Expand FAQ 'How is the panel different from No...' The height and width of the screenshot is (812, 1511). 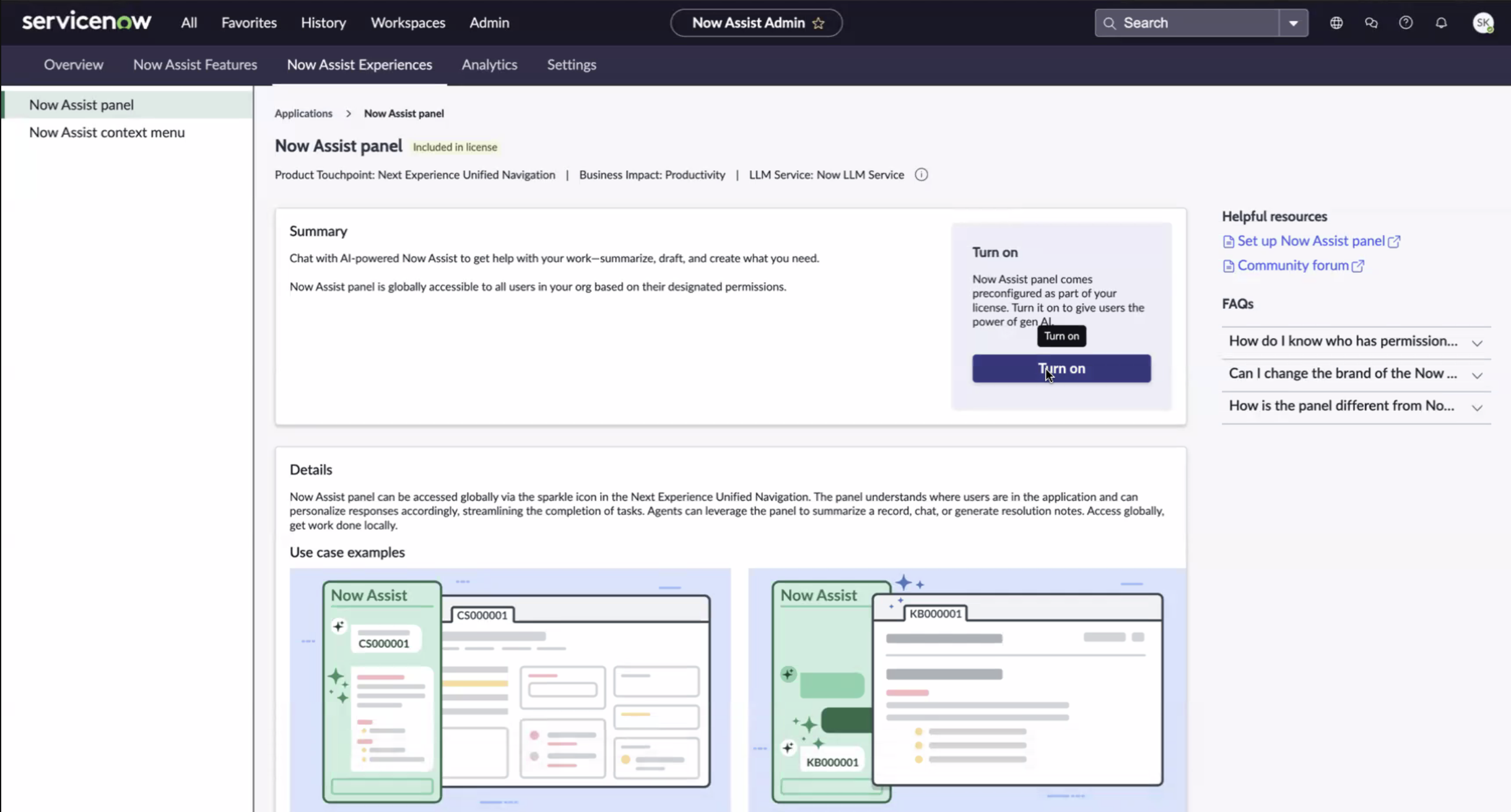[1356, 407]
